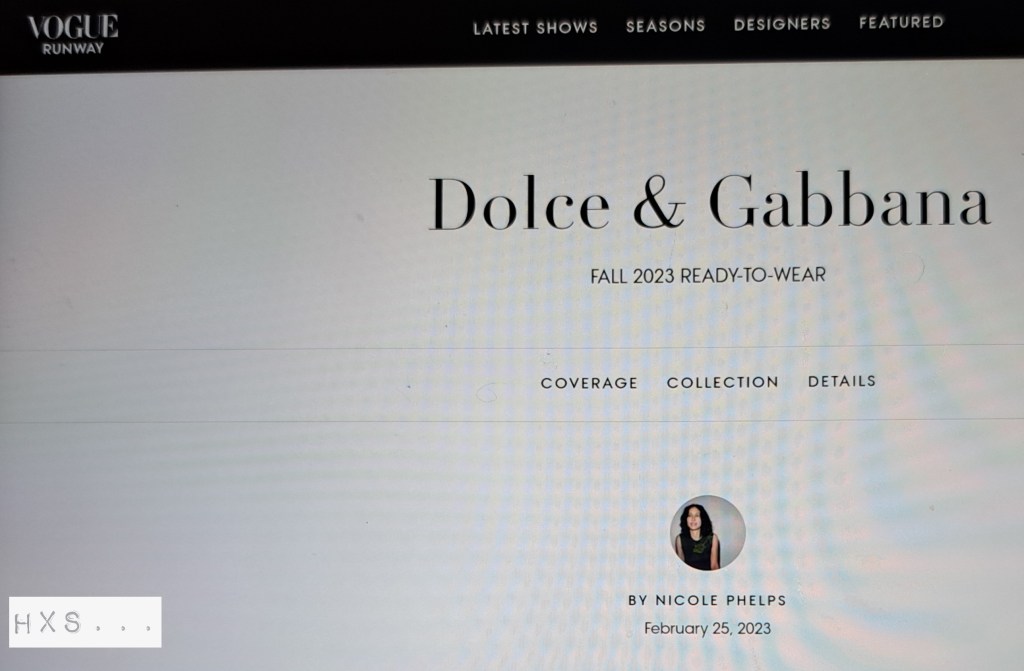Switch to the Coverage tab

pos(589,383)
